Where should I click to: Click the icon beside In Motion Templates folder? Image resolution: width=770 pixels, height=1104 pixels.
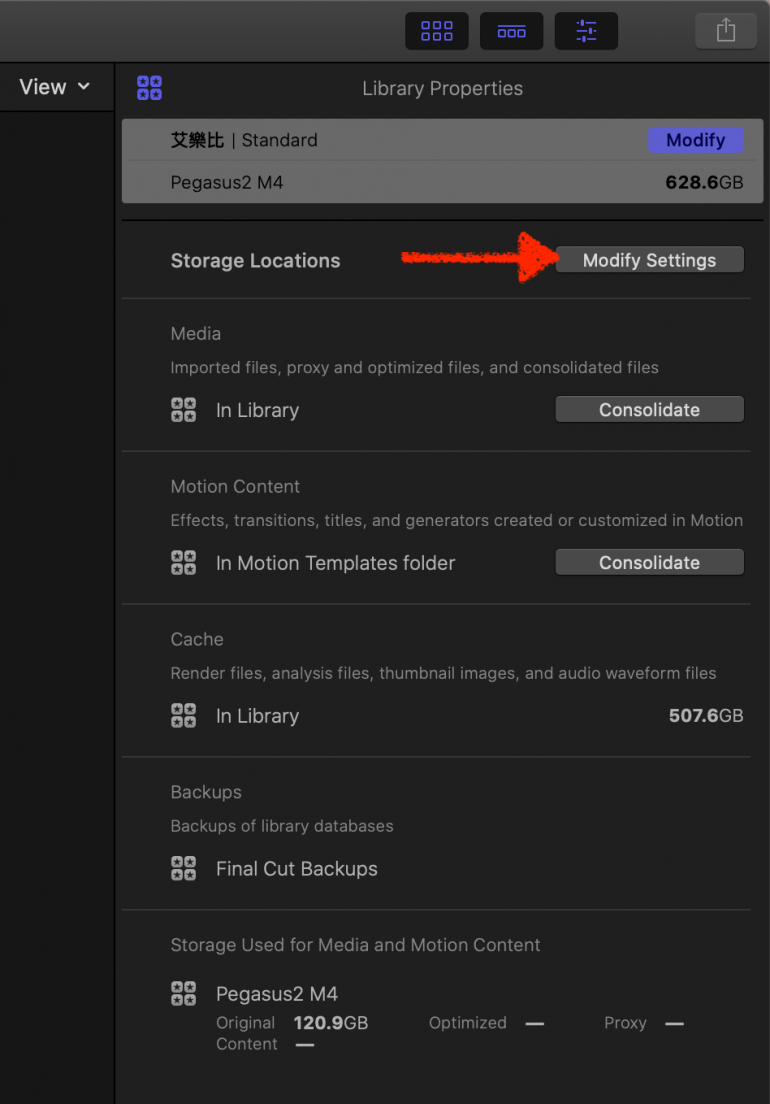(183, 563)
